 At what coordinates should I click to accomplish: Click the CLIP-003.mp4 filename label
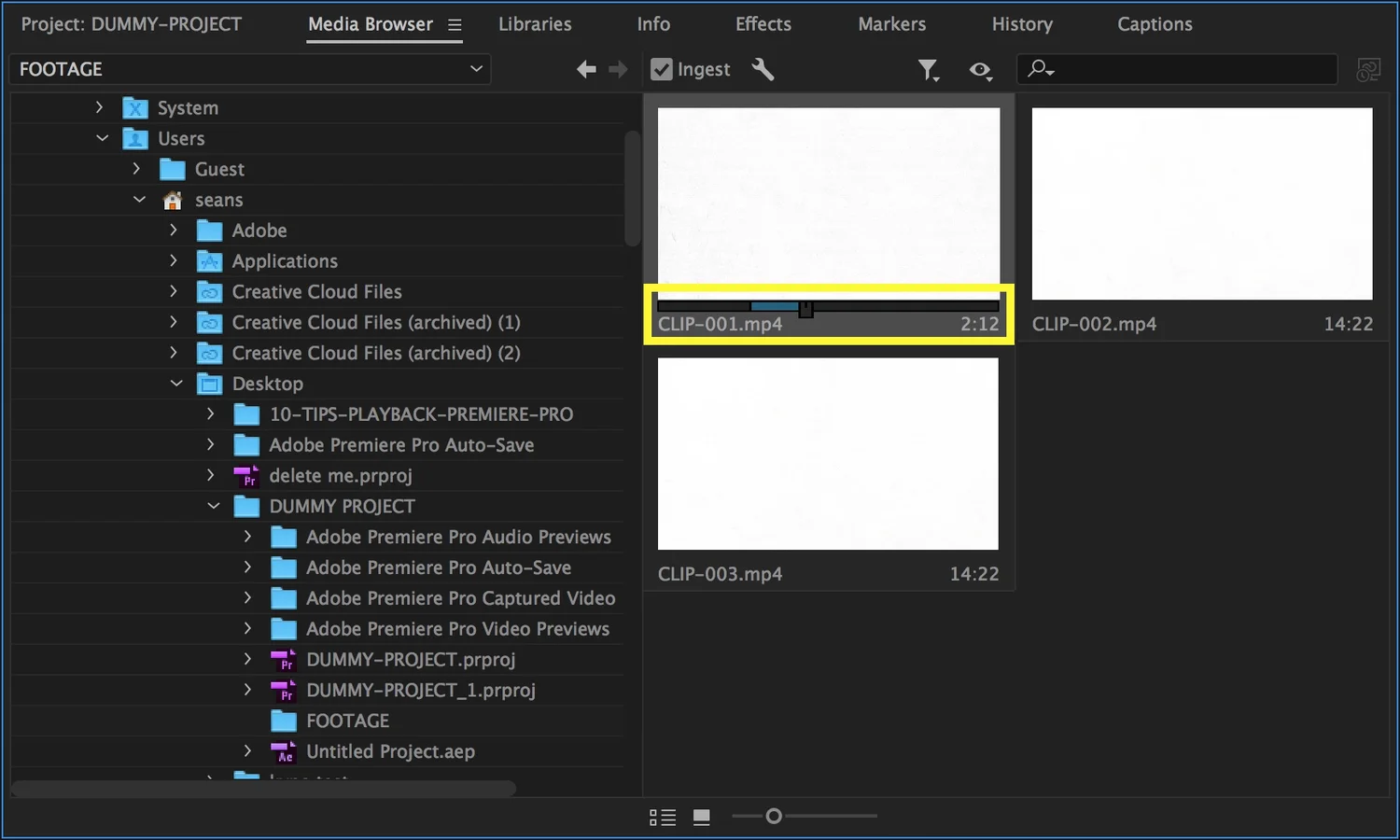(720, 574)
